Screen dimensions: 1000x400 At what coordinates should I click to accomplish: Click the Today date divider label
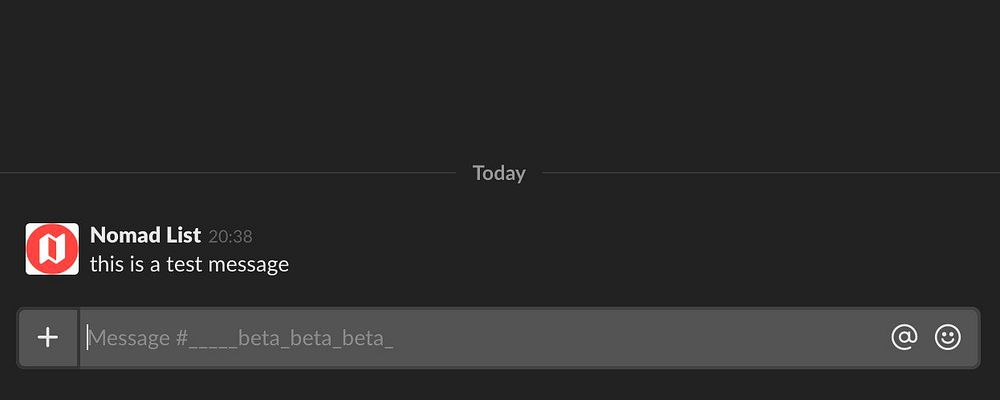(499, 173)
